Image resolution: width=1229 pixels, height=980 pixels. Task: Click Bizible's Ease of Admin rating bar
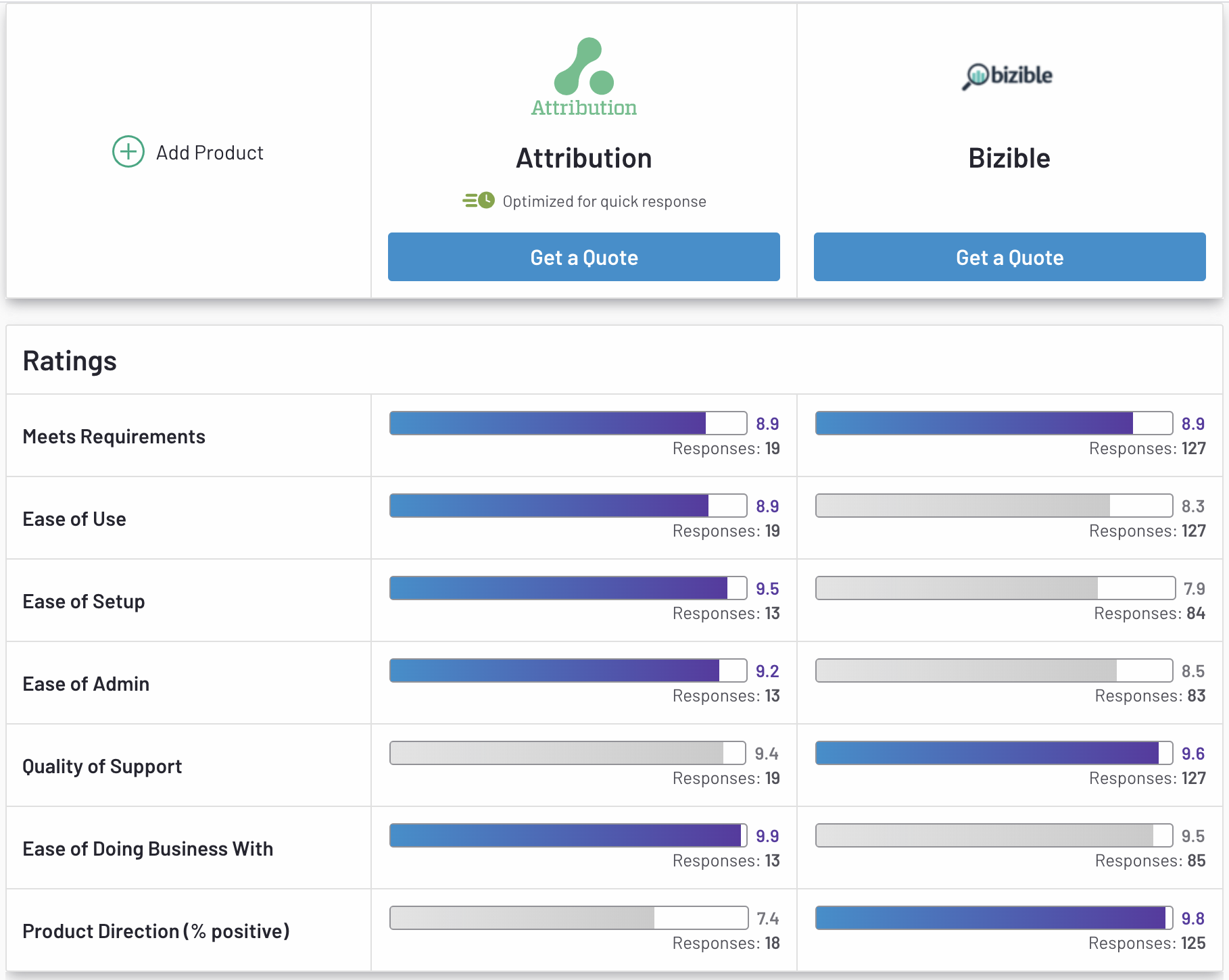(994, 670)
